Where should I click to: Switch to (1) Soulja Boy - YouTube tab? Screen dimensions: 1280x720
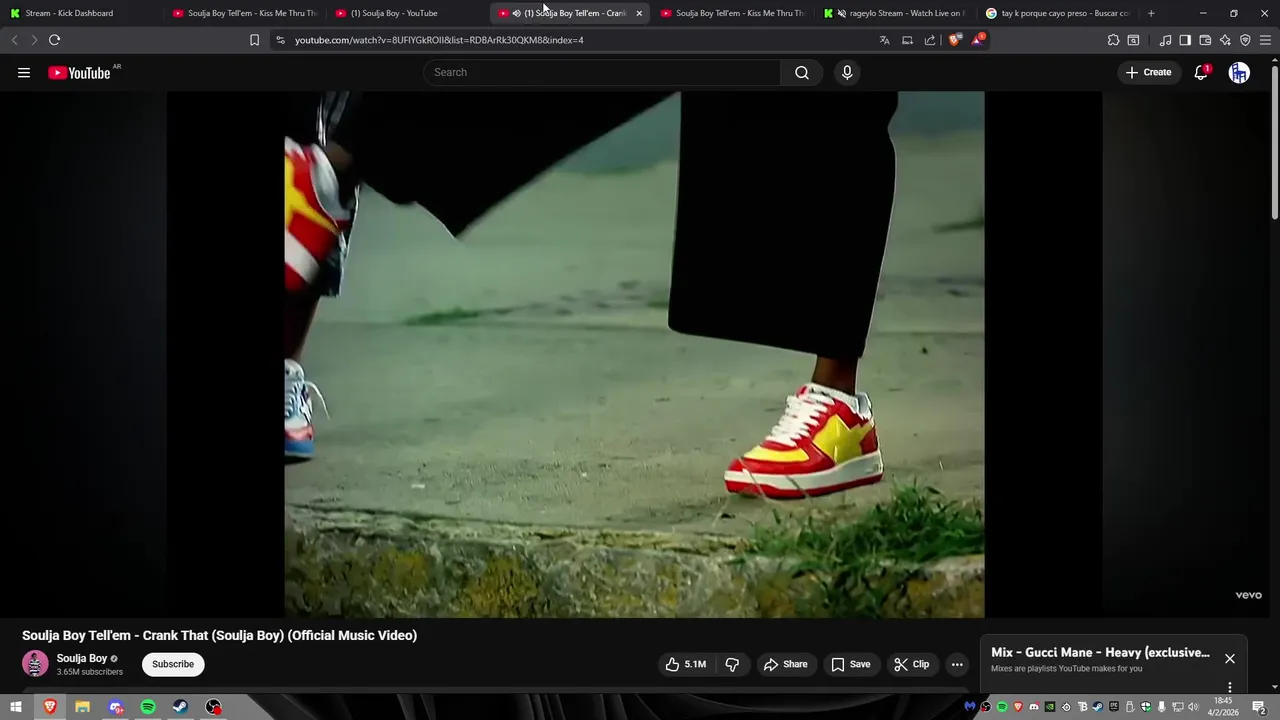(406, 13)
